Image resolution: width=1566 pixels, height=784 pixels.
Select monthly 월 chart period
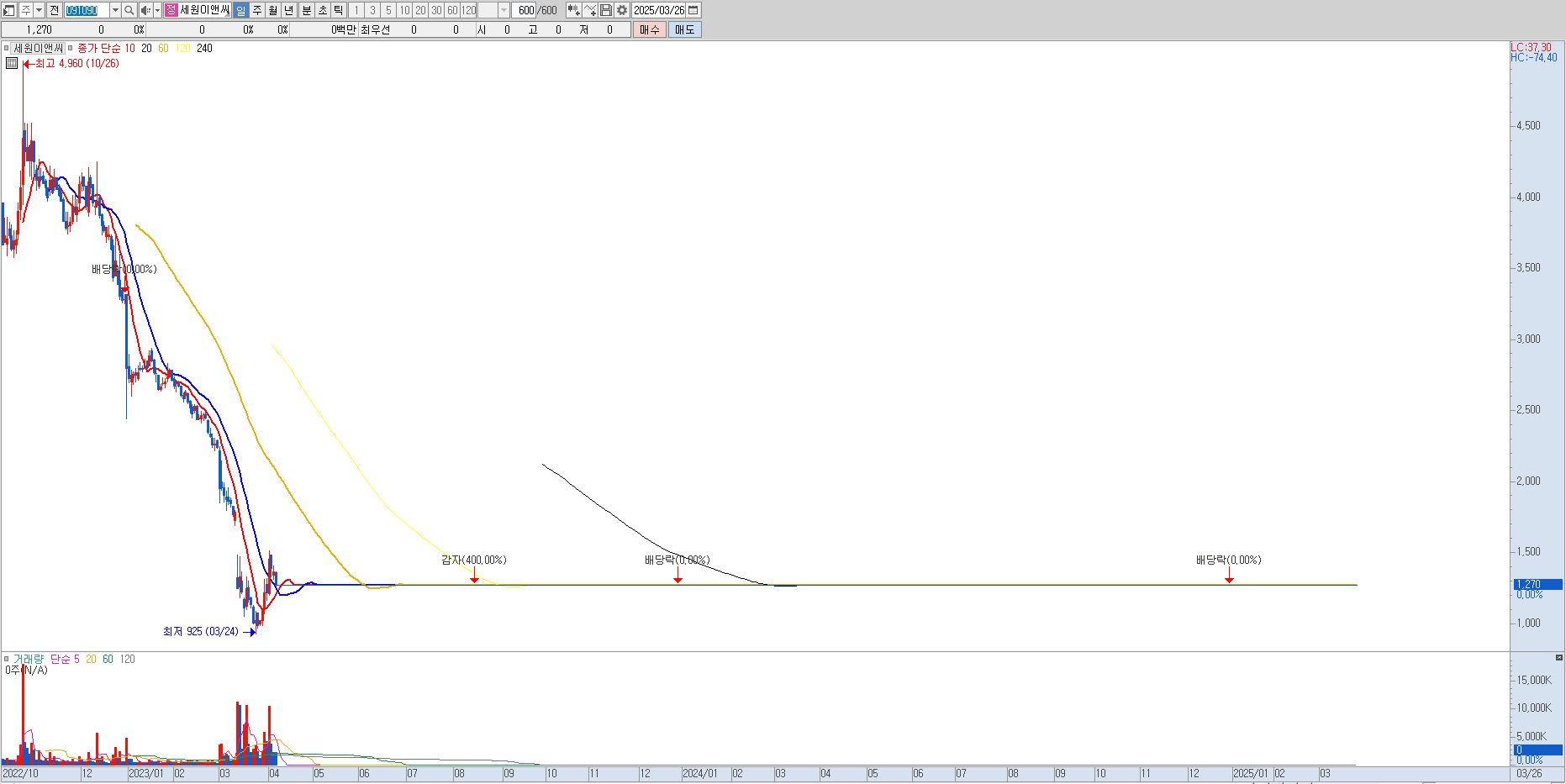[273, 10]
